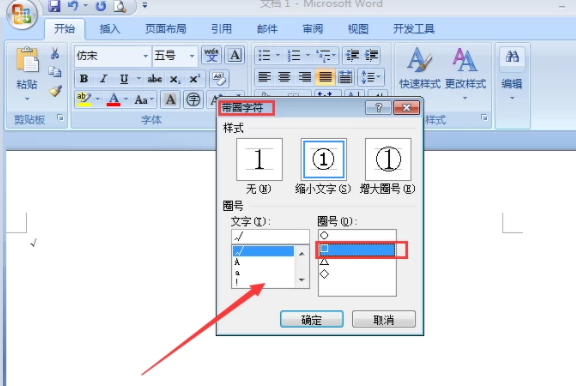This screenshot has width=576, height=386.
Task: Open the Change Case Aa menu
Action: click(144, 99)
